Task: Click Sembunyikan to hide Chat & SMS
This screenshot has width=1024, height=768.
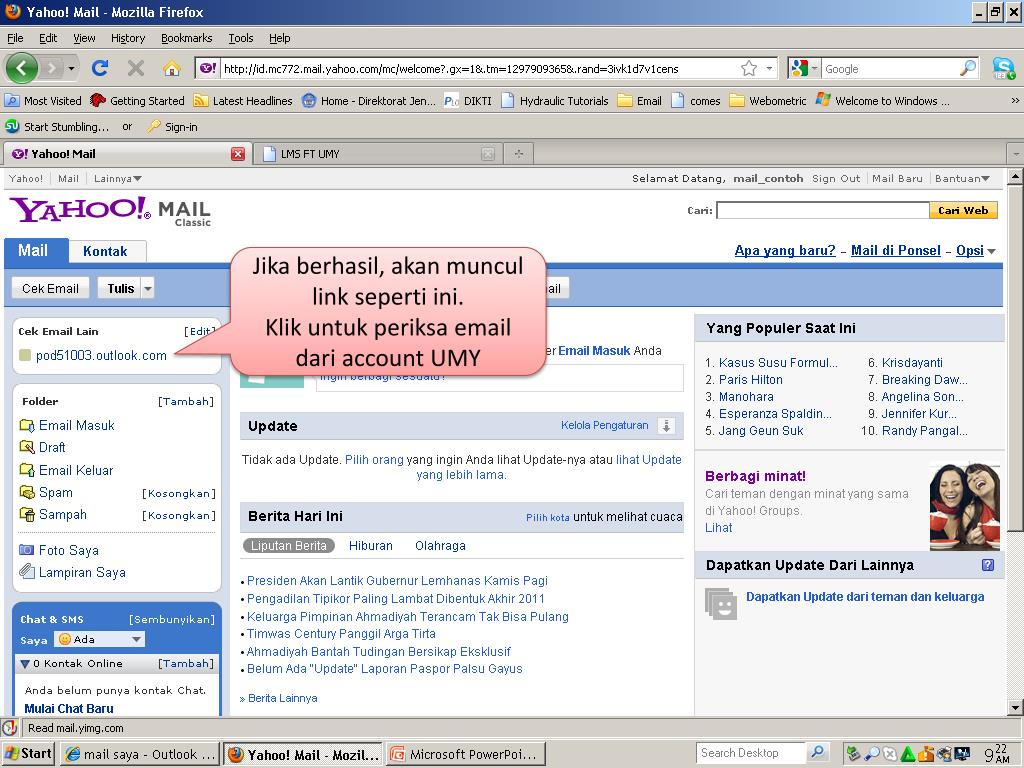Action: tap(172, 619)
